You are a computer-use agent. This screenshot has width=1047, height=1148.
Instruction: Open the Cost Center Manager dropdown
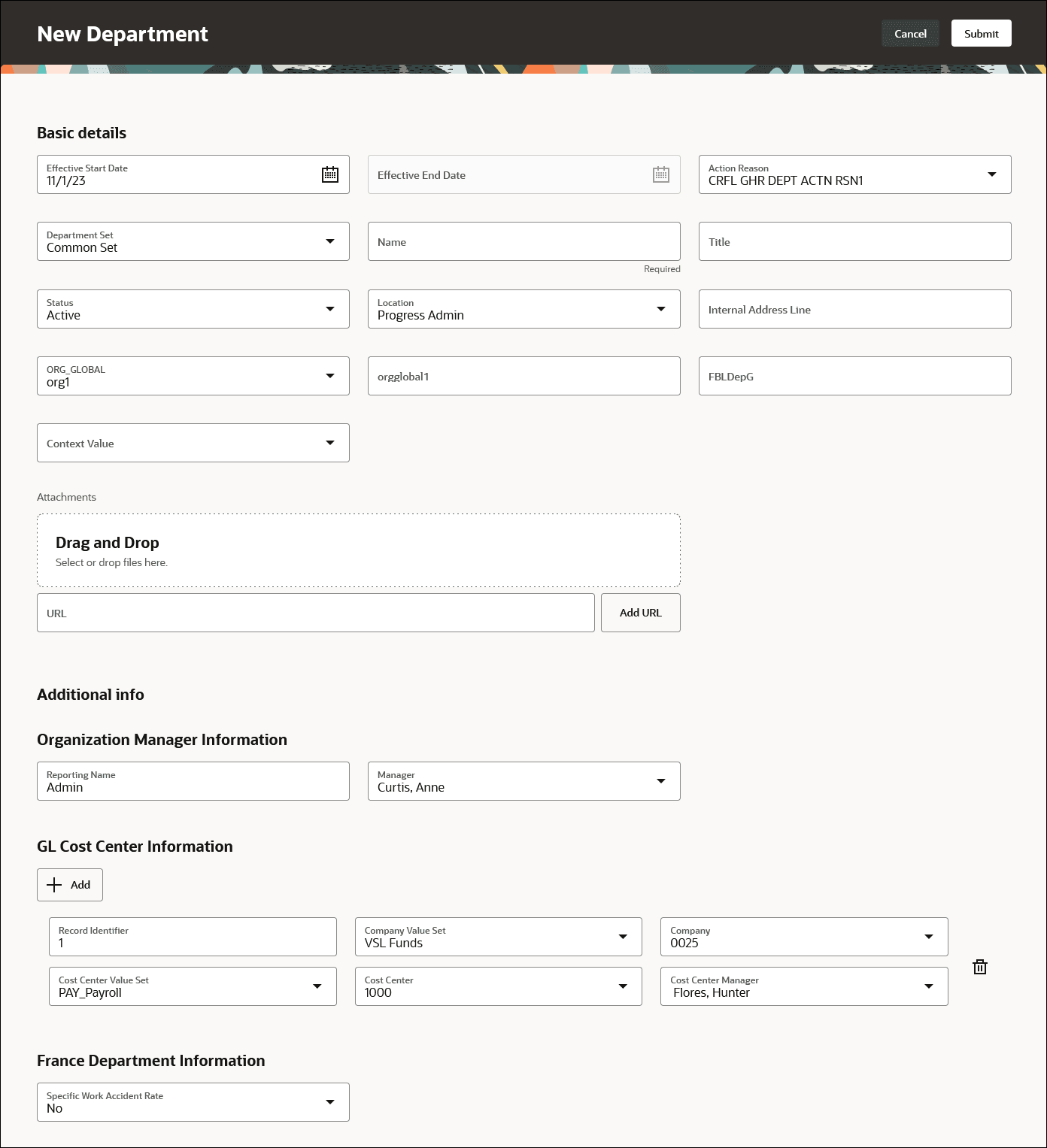point(928,986)
